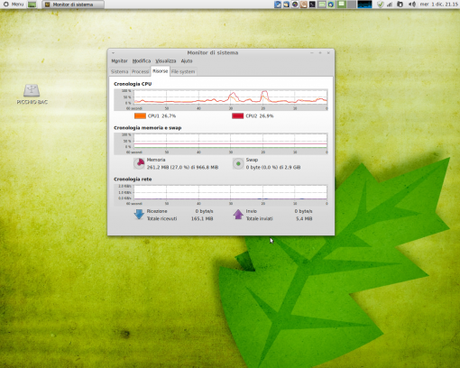
Task: Switch to the Sistema tab
Action: pos(119,72)
